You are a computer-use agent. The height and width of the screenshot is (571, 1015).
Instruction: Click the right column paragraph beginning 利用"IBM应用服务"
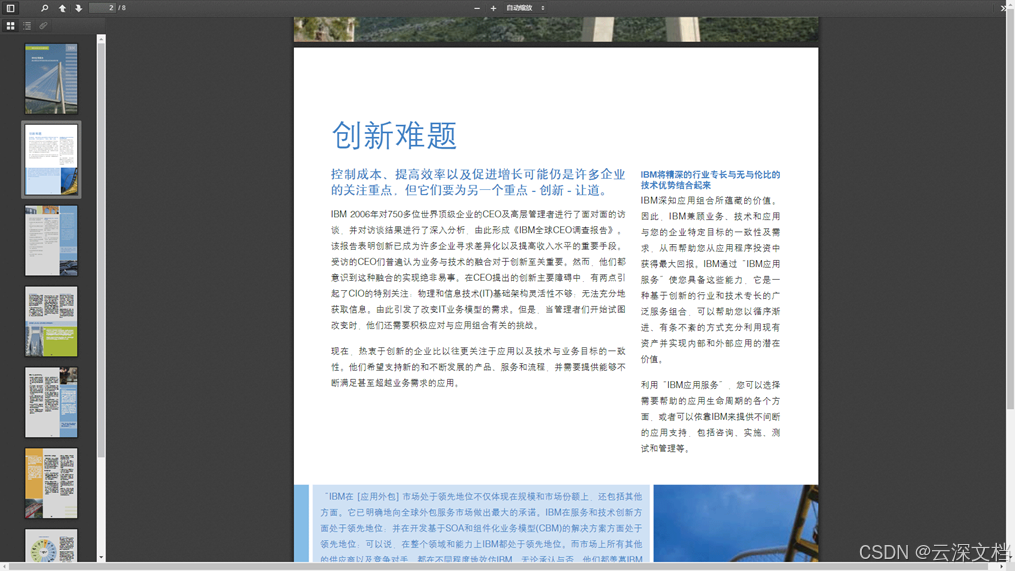pyautogui.click(x=710, y=416)
